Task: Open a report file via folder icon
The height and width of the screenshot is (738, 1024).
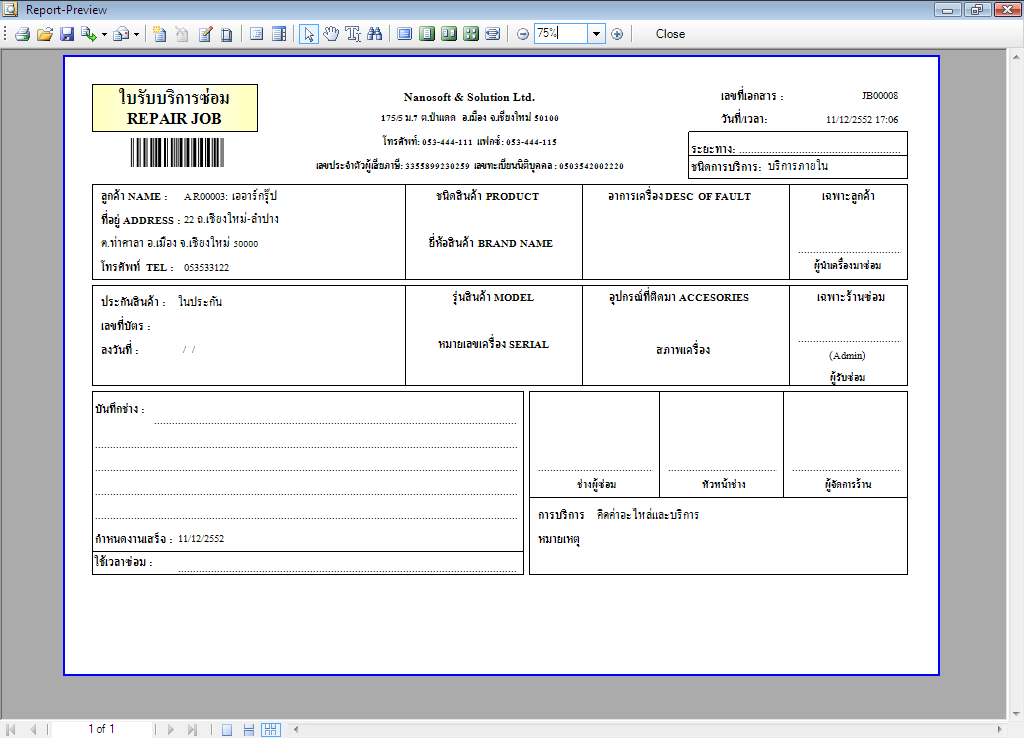Action: [44, 34]
